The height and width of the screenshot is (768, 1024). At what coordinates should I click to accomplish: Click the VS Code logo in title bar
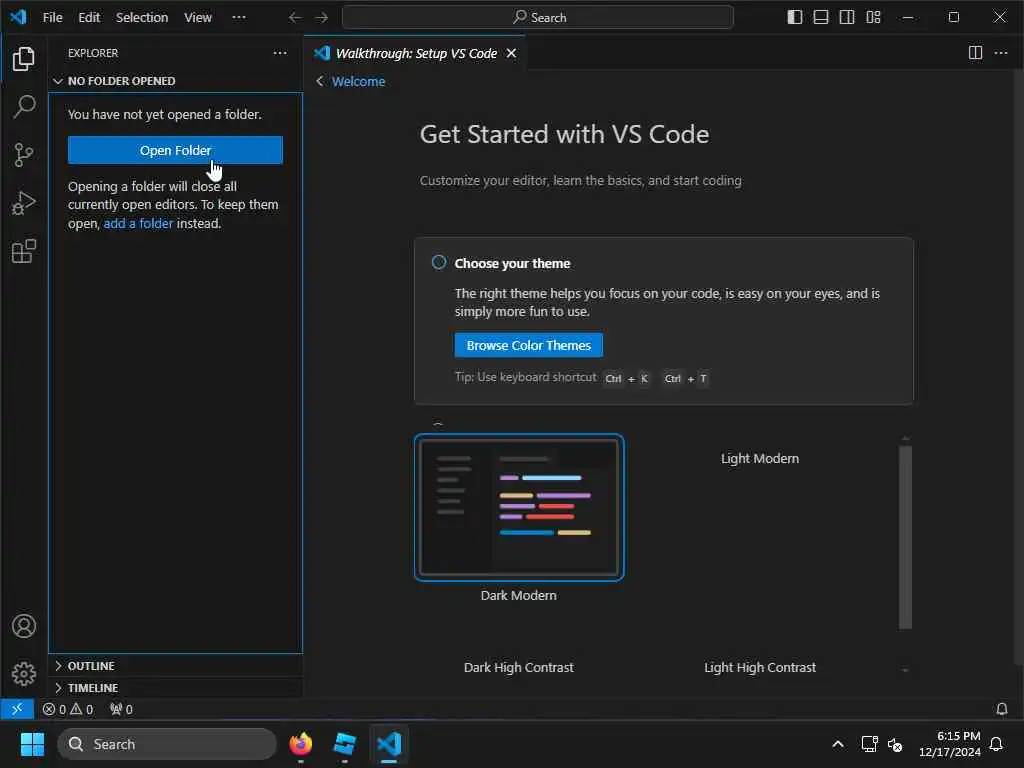click(18, 17)
